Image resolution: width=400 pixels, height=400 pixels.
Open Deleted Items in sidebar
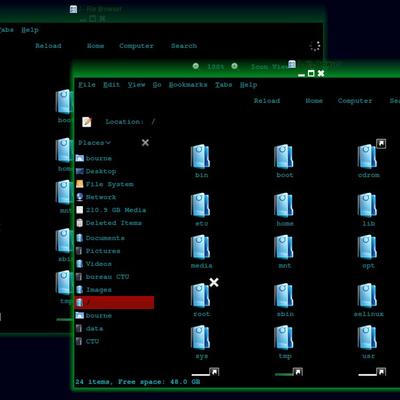pos(109,223)
